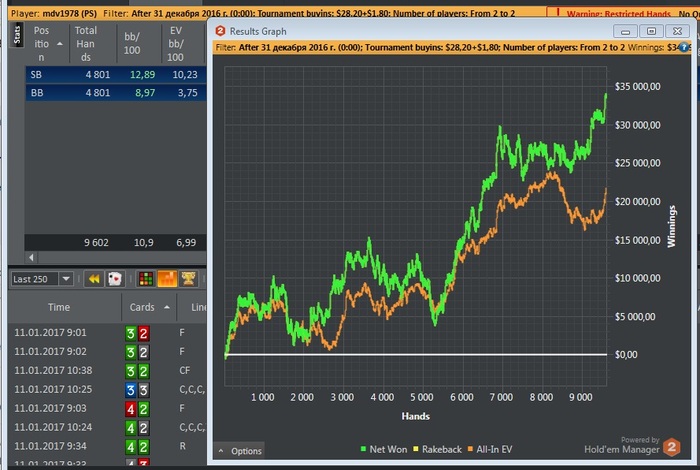Click the green 4-2 card icons in the 9:34 row
Viewport: 700px width, 470px height.
point(137,447)
